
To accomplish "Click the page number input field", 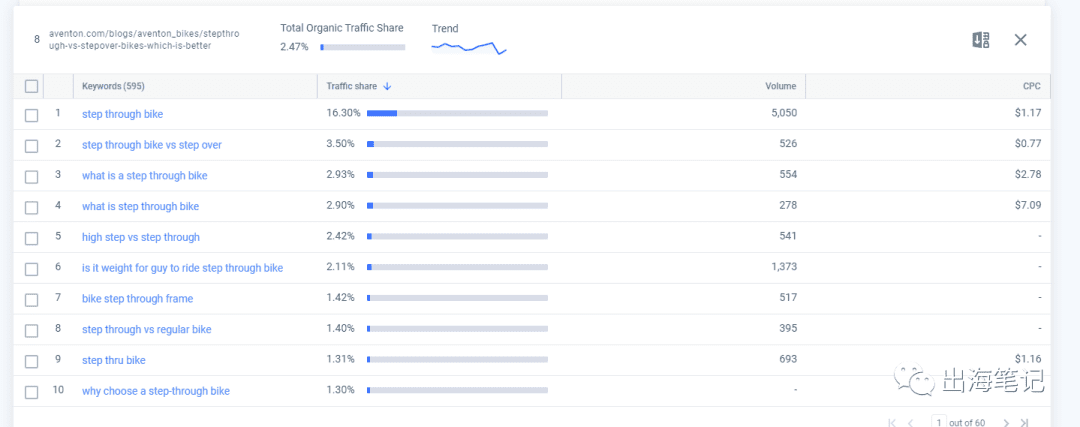I will tap(938, 422).
